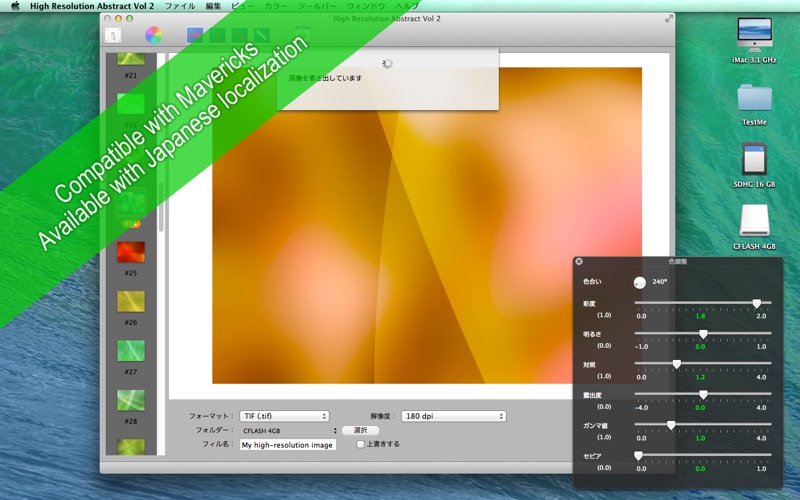Click the 240° hue value
The width and height of the screenshot is (800, 500).
coord(659,282)
